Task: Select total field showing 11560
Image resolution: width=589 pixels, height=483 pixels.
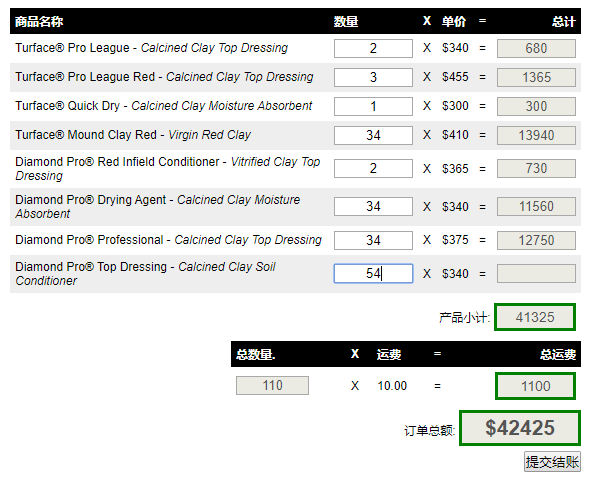Action: tap(536, 206)
